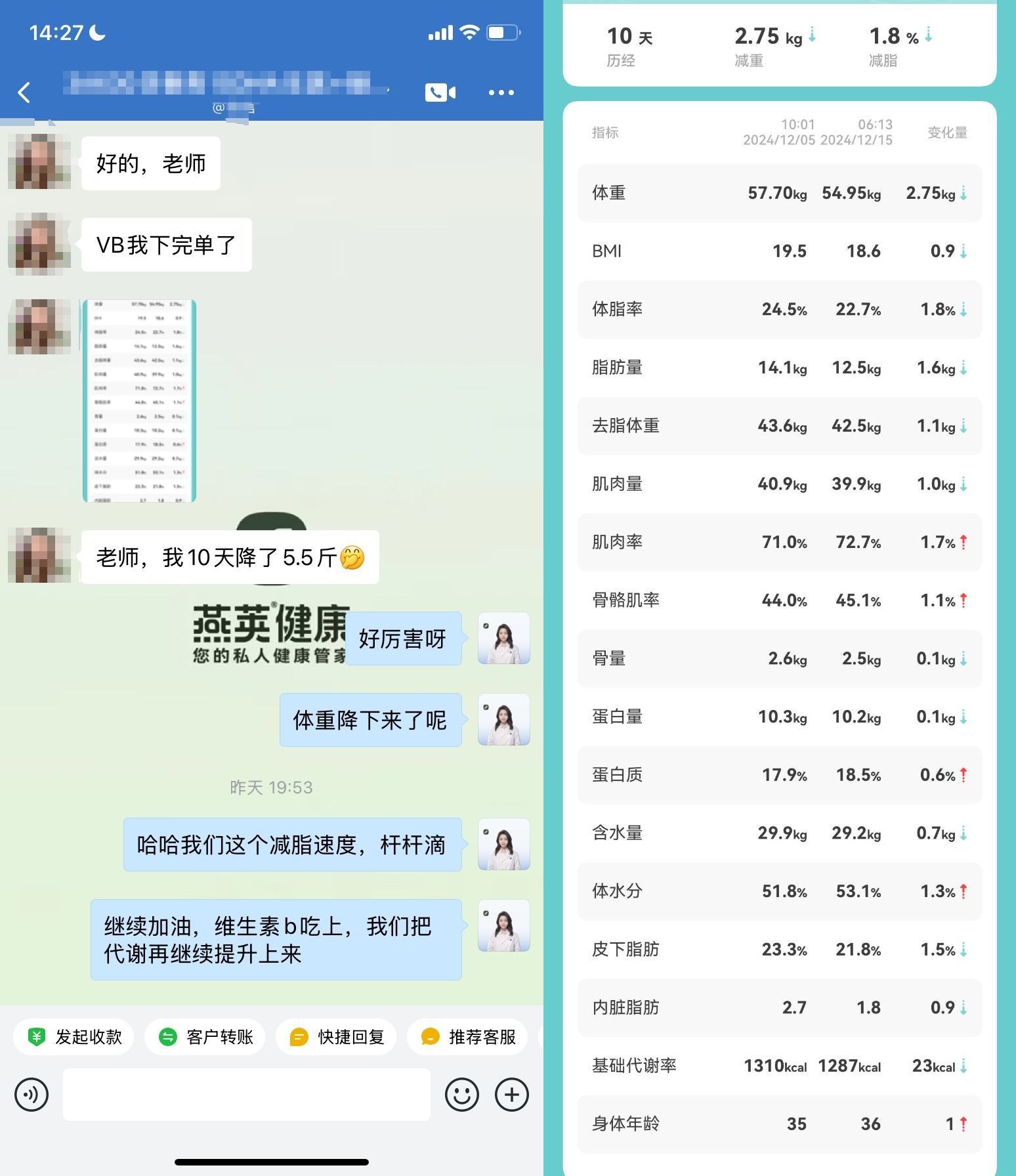Select the reply 体重降下来了呢
Screen dimensions: 1016x1176
point(371,720)
